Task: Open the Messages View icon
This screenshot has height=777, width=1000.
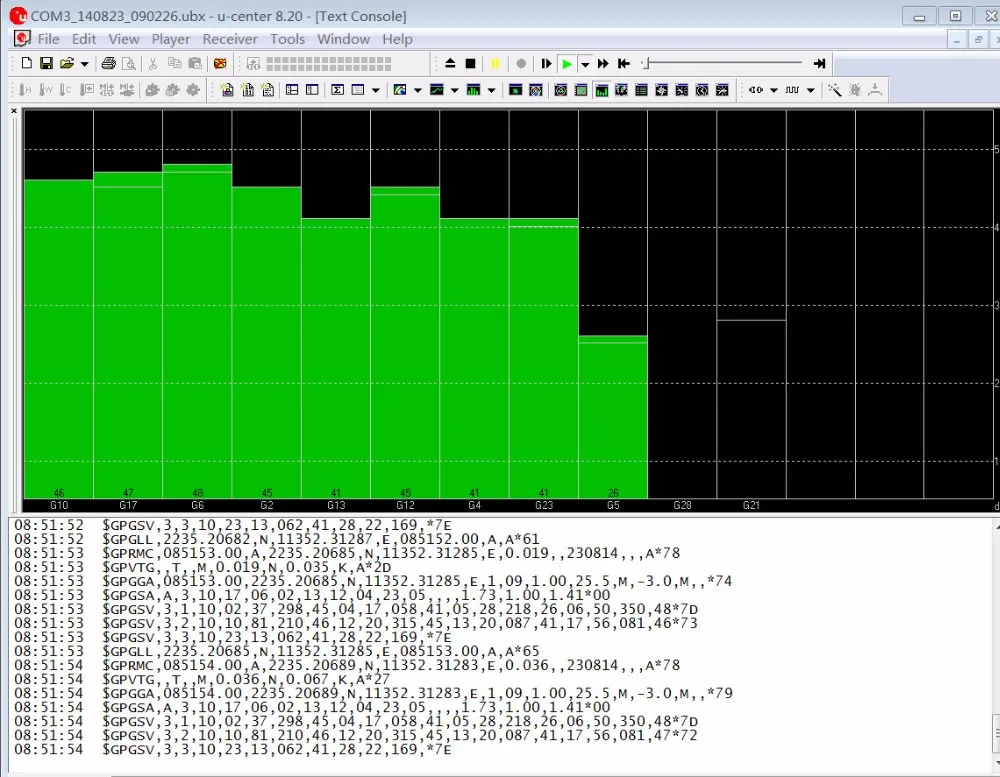Action: (x=292, y=90)
